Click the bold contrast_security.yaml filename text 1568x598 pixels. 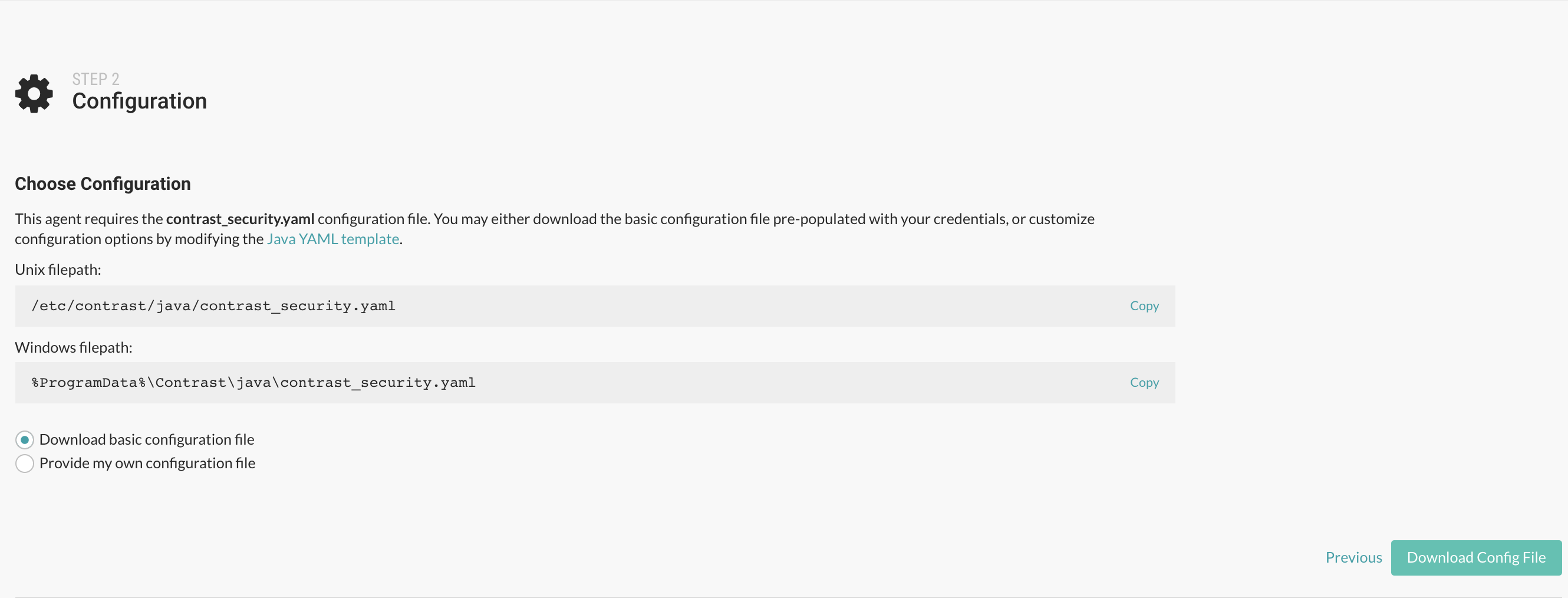[x=240, y=219]
